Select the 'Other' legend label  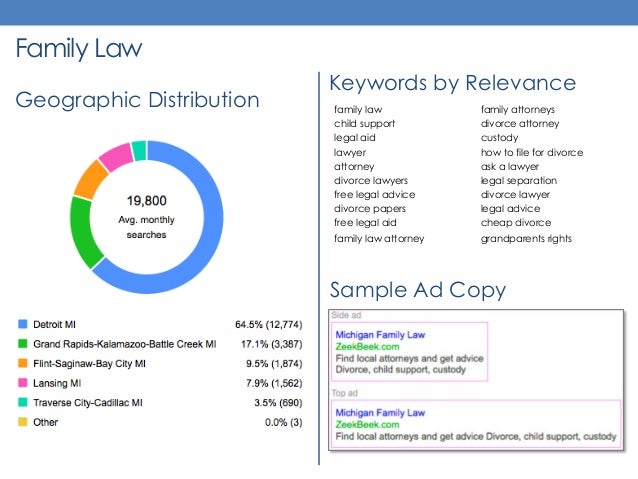[x=46, y=422]
